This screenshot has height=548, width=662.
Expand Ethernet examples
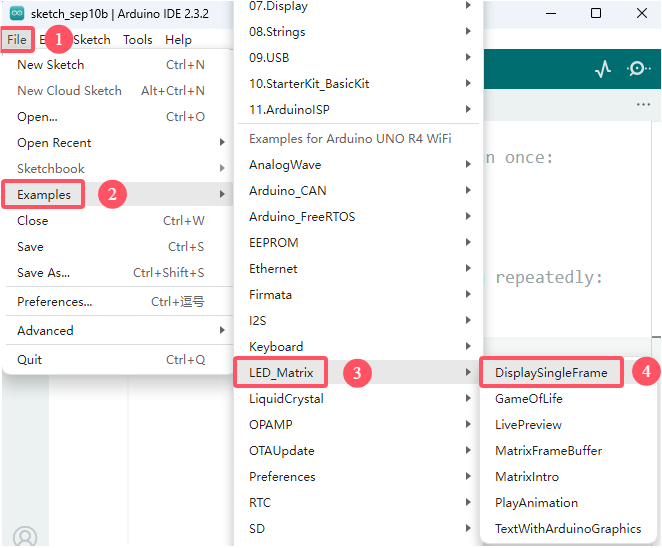pyautogui.click(x=359, y=269)
